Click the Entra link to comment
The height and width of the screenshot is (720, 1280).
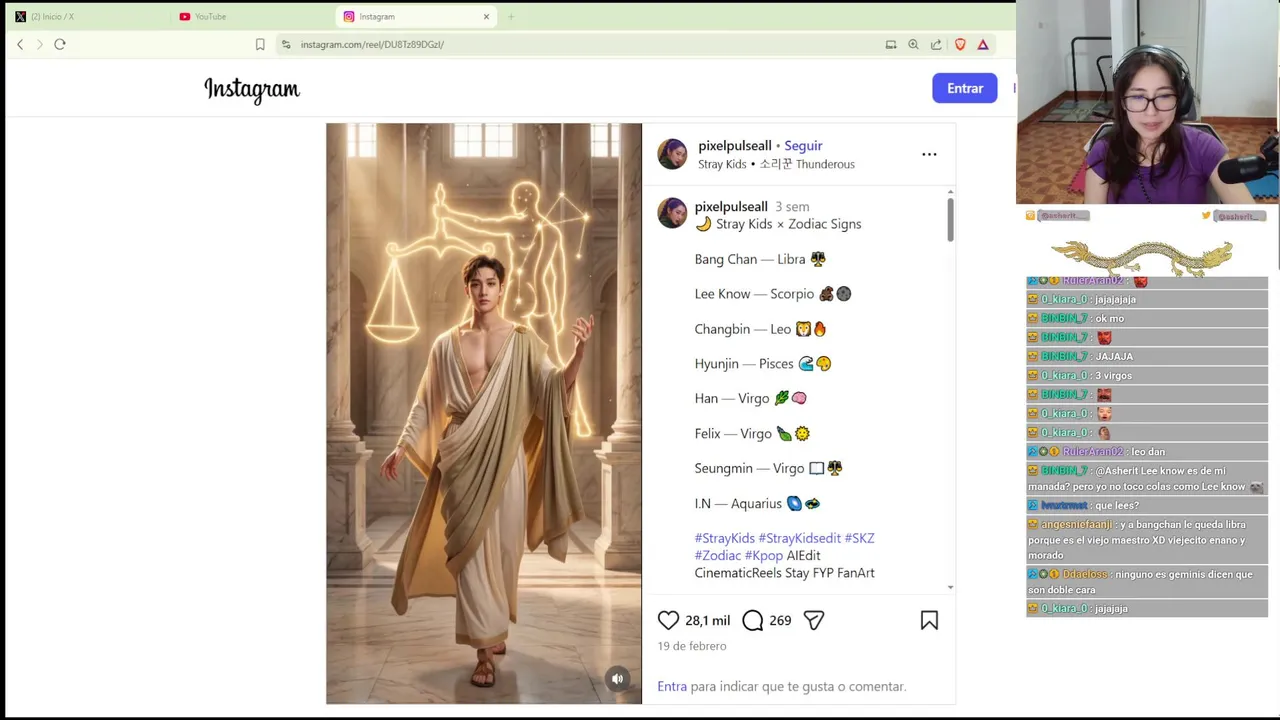[672, 686]
